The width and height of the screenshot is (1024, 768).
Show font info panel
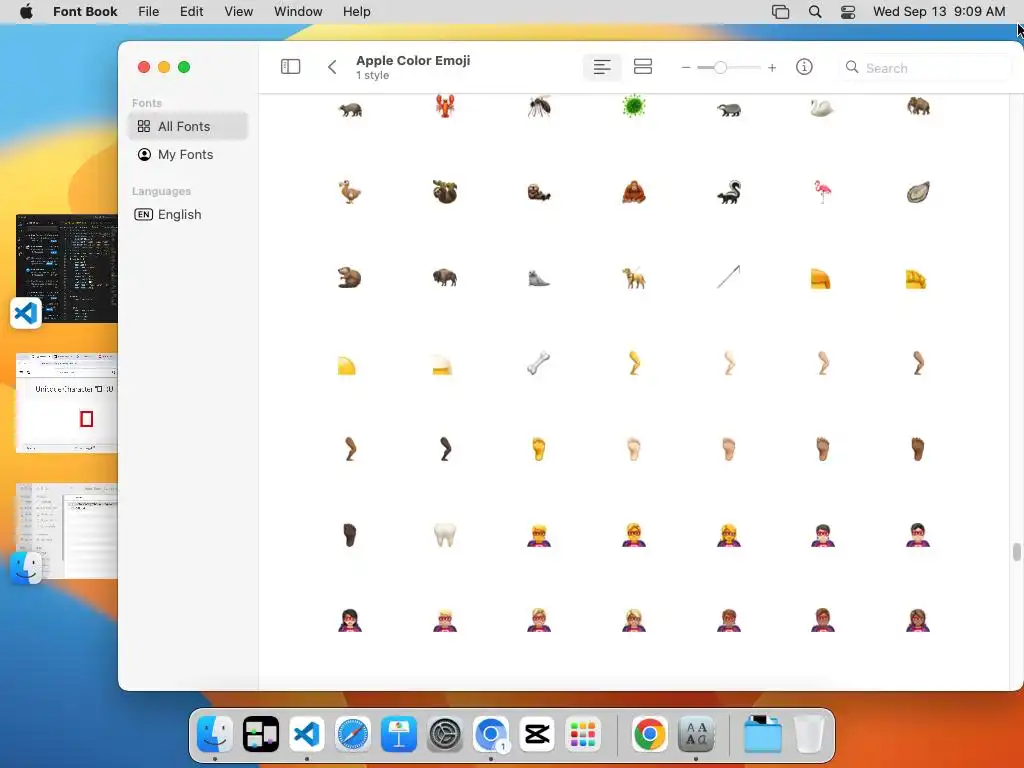point(804,67)
